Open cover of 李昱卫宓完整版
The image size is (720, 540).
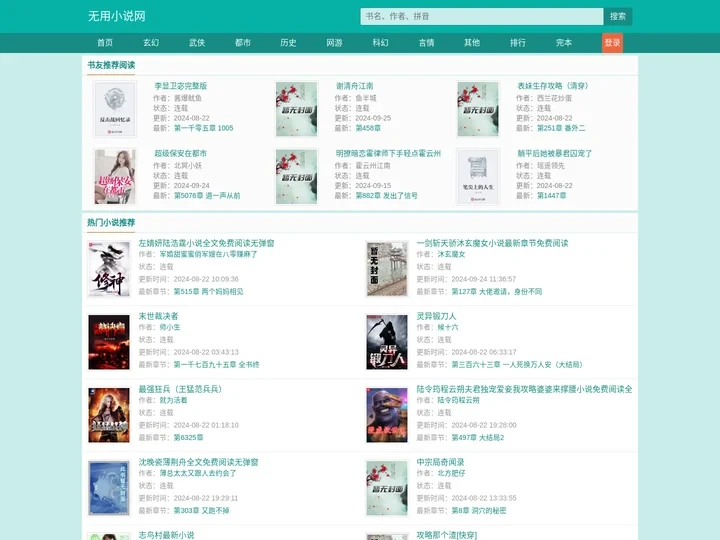115,109
